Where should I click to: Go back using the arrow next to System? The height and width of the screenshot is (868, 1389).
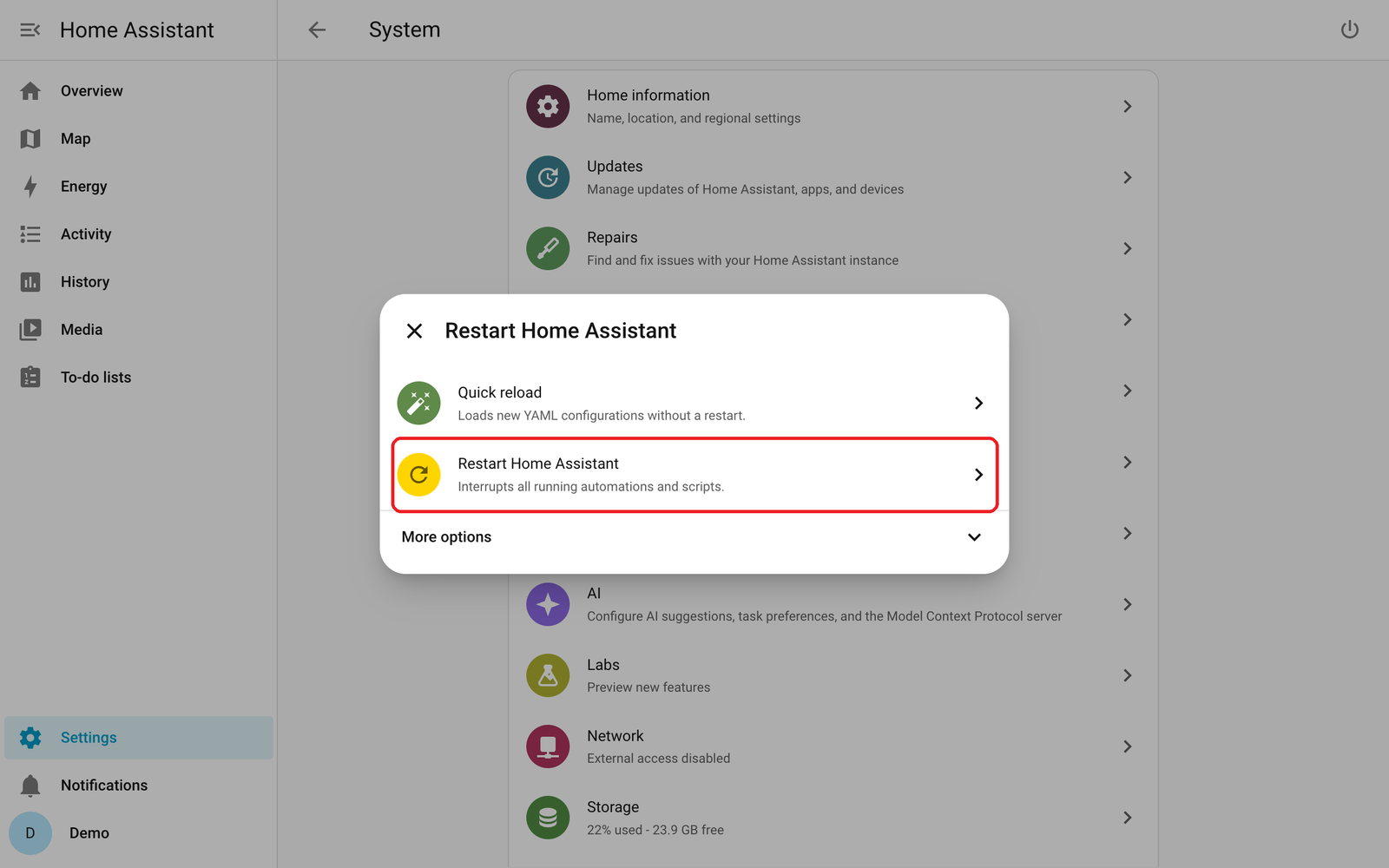[317, 30]
